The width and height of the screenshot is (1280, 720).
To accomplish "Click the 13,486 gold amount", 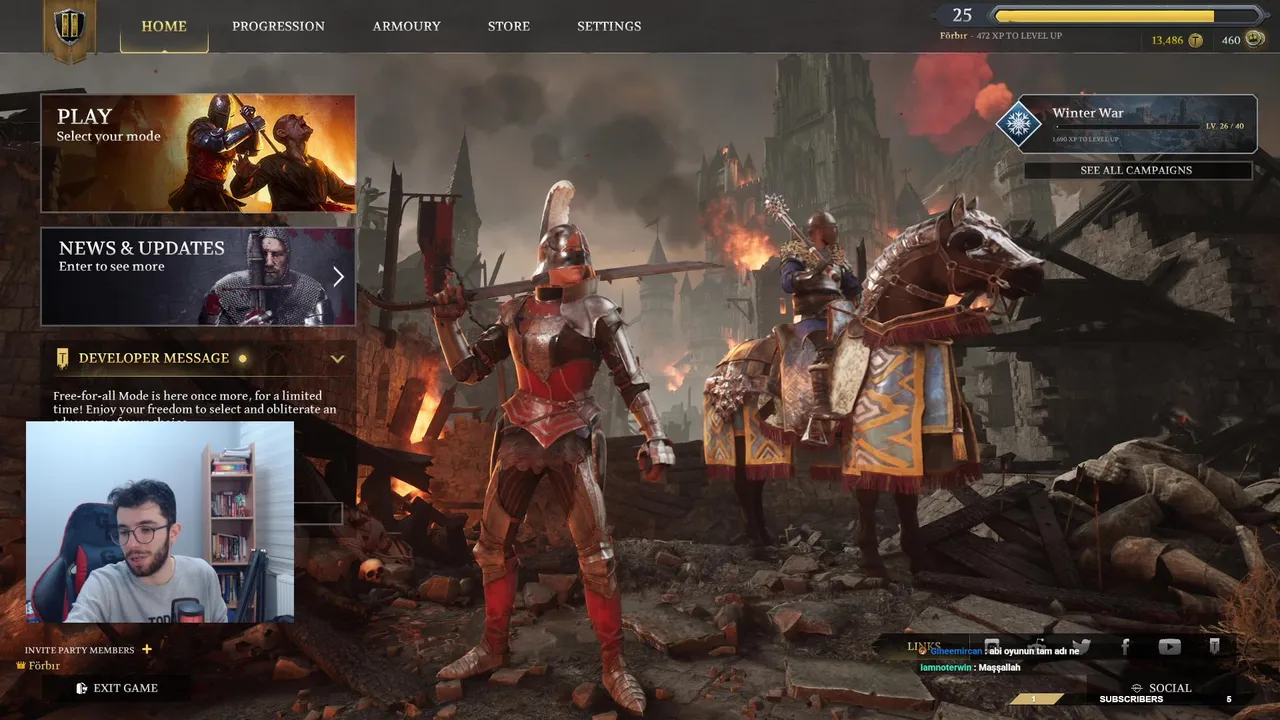I will [1167, 40].
